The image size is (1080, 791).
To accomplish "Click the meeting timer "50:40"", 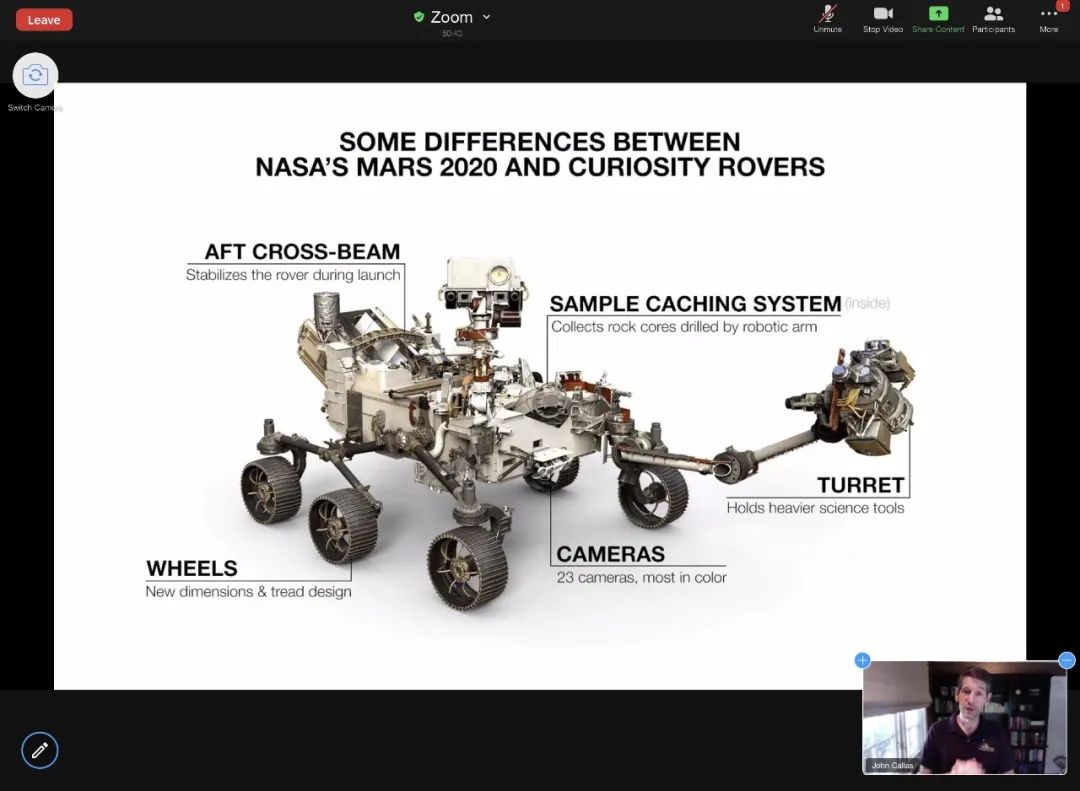I will 452,33.
